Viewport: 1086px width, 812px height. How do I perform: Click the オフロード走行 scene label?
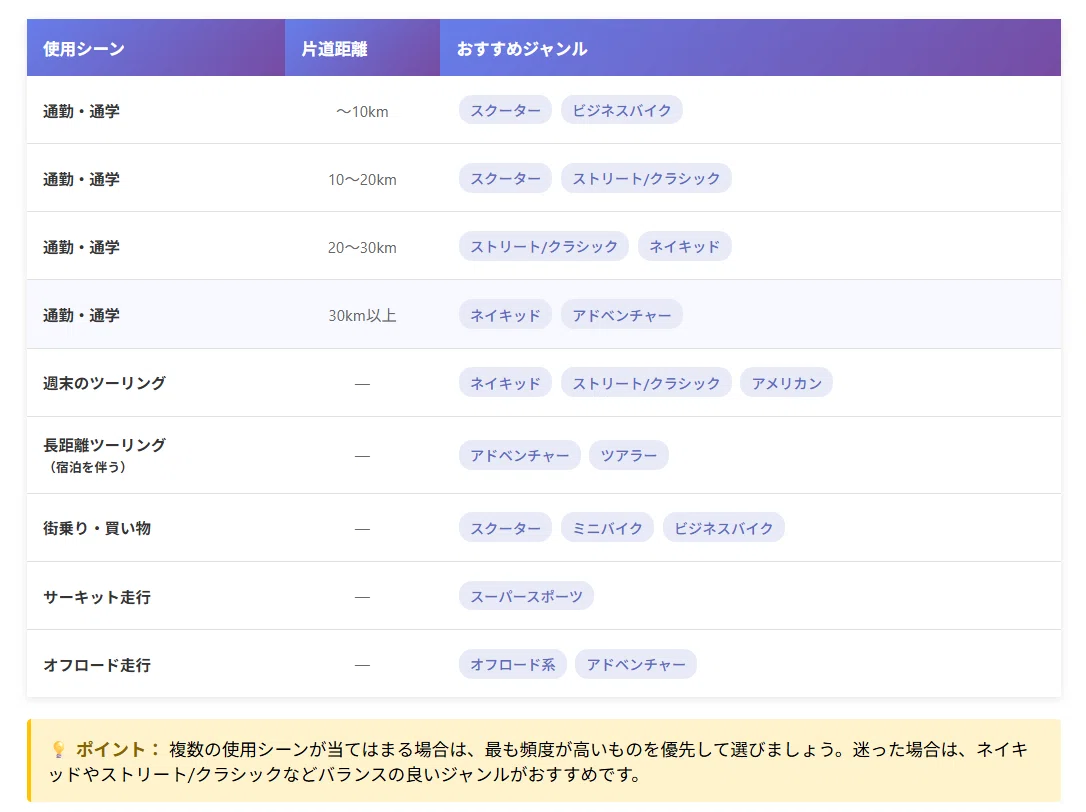[x=97, y=665]
